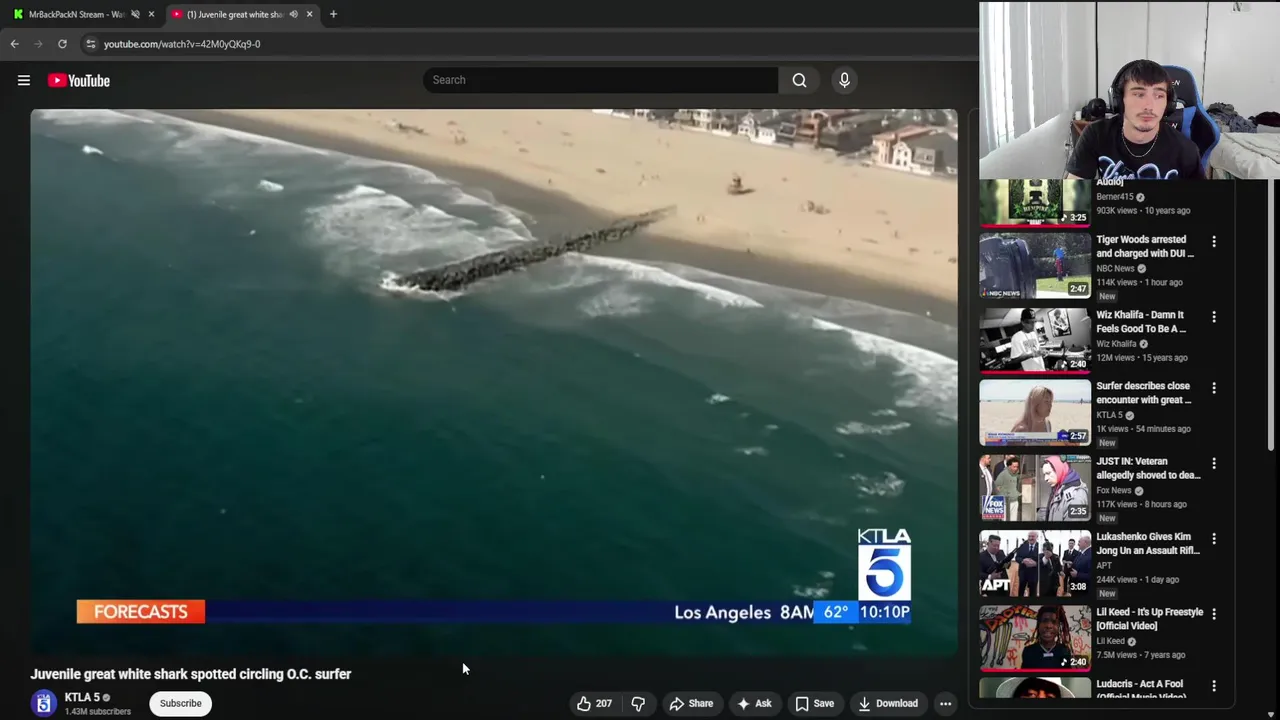Open options for Lukashenko Gives Kim video
The image size is (1280, 720).
(1214, 538)
